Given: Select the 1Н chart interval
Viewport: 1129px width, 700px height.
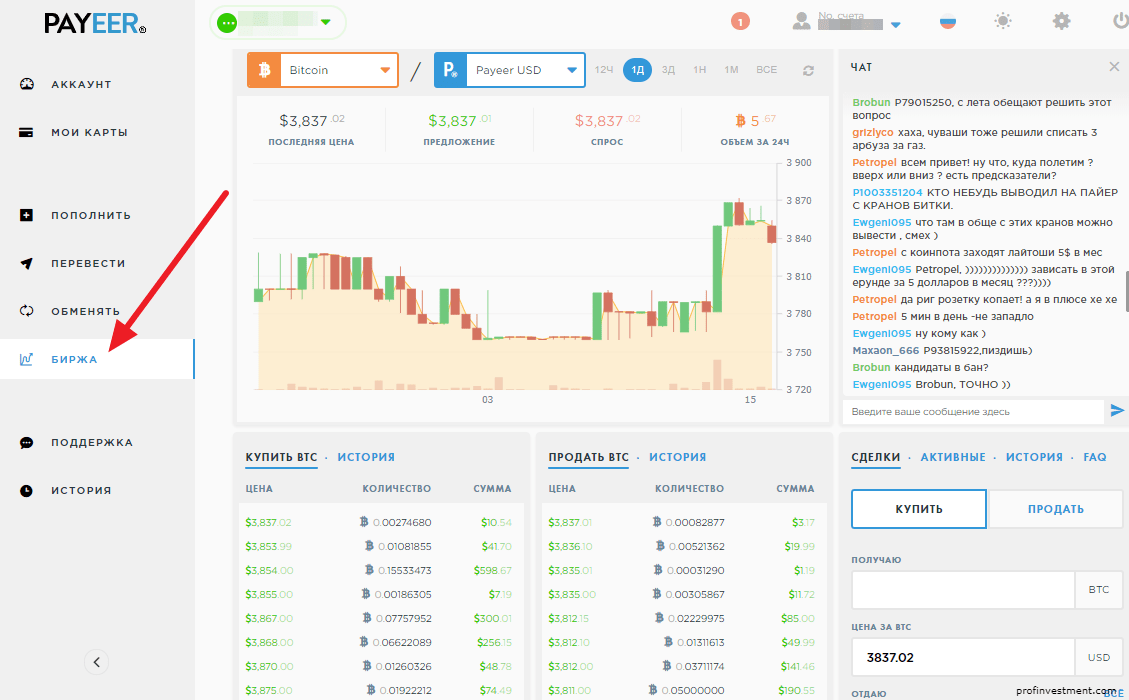Looking at the screenshot, I should coord(699,70).
